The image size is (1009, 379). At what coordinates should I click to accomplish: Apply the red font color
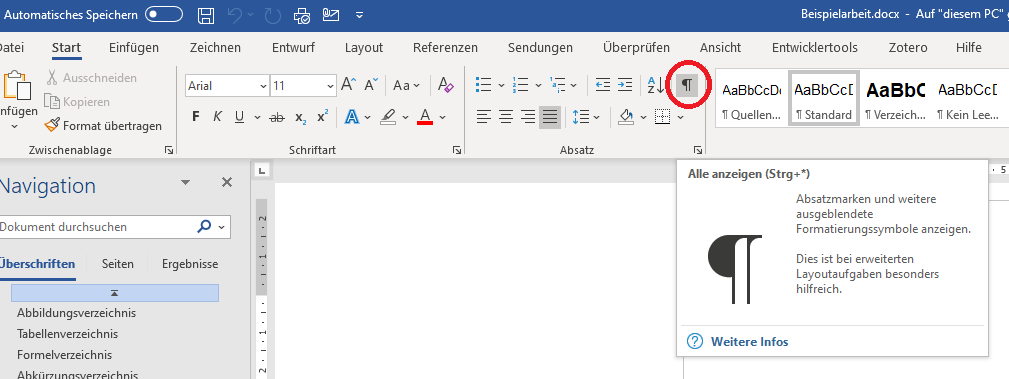point(425,116)
